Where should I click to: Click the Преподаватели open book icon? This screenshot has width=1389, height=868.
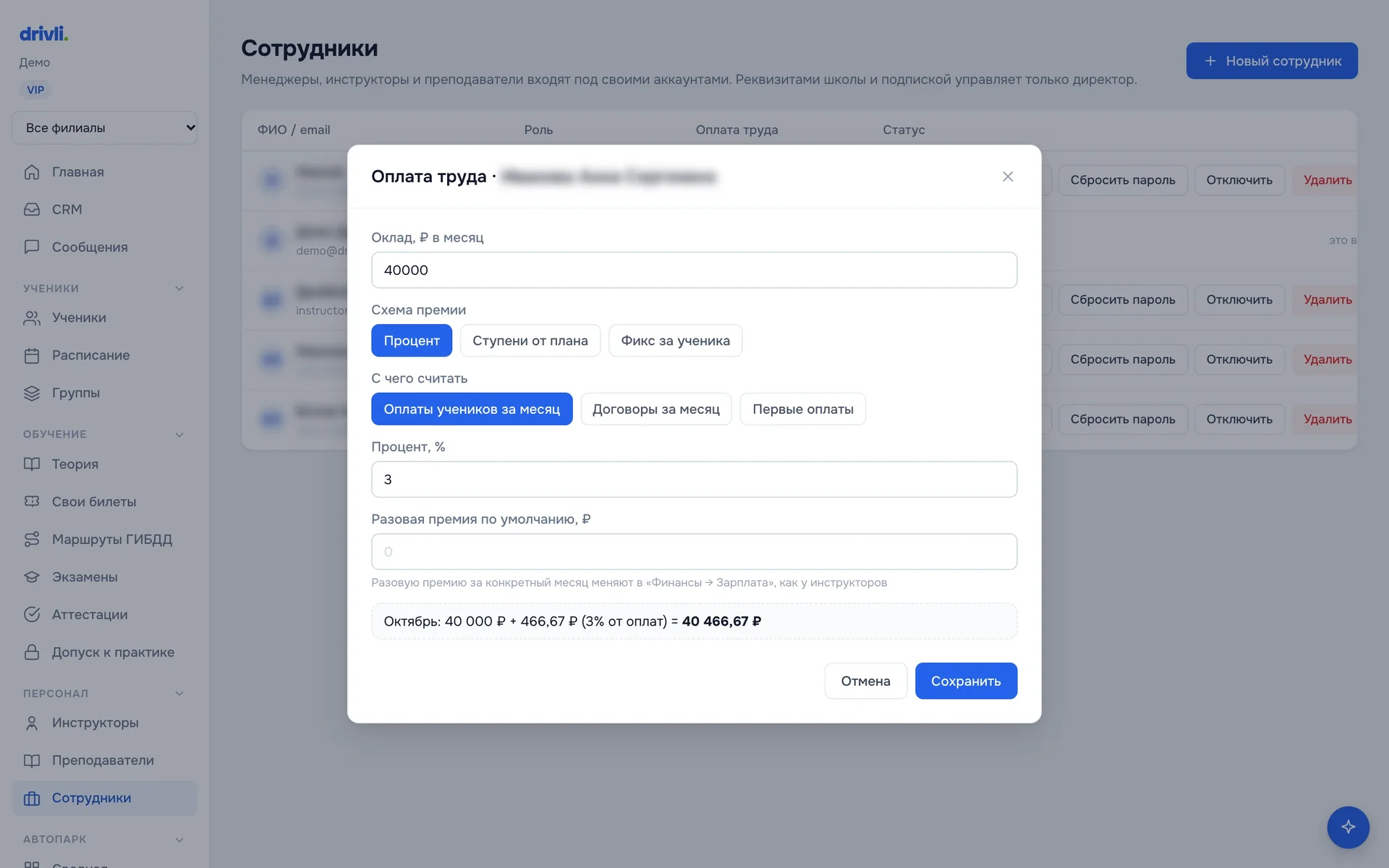click(32, 761)
